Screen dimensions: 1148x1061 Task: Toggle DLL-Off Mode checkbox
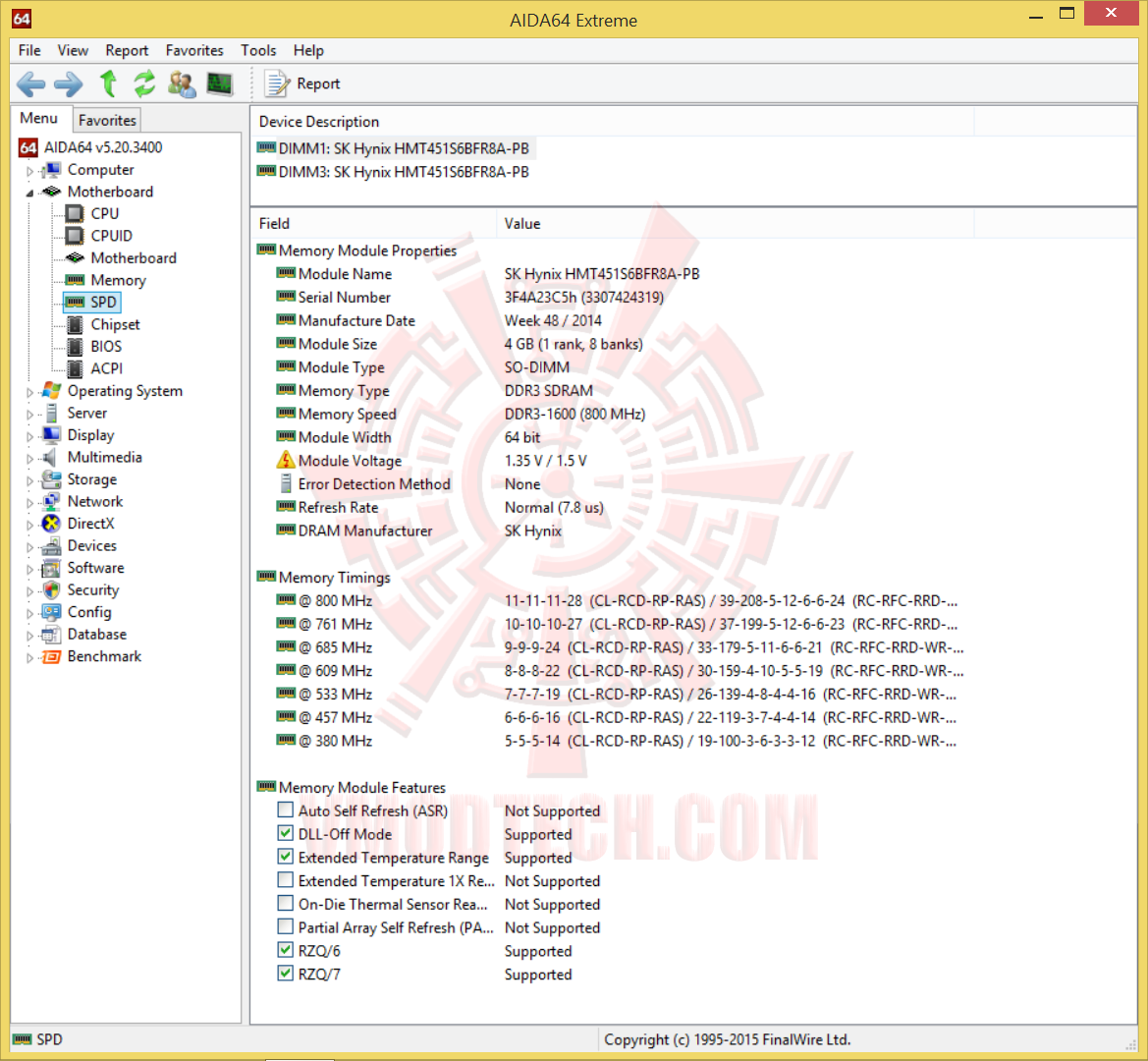point(286,833)
